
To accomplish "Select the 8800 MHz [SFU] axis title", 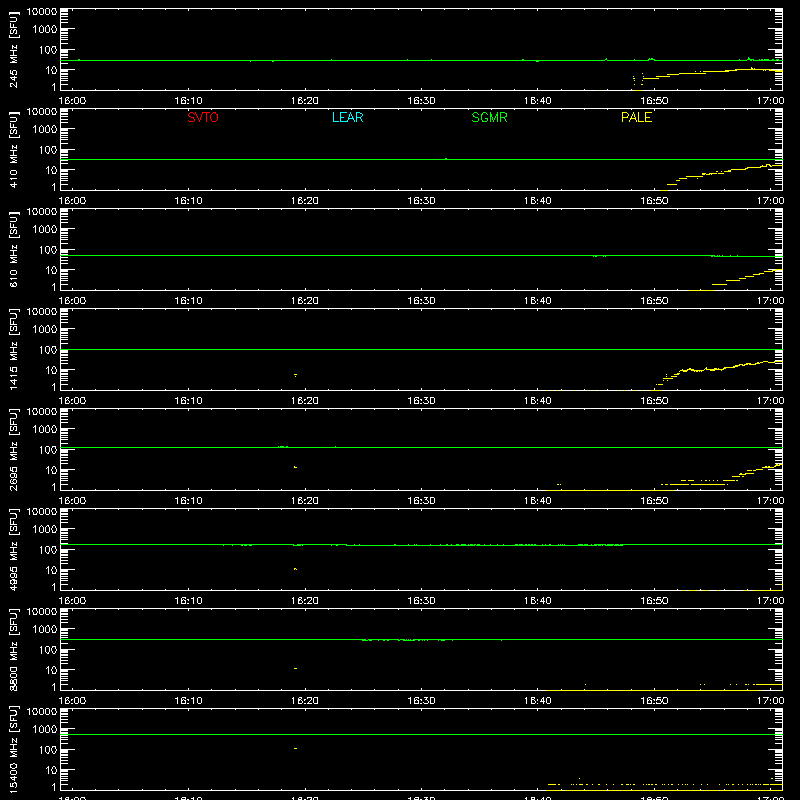I will (14, 649).
